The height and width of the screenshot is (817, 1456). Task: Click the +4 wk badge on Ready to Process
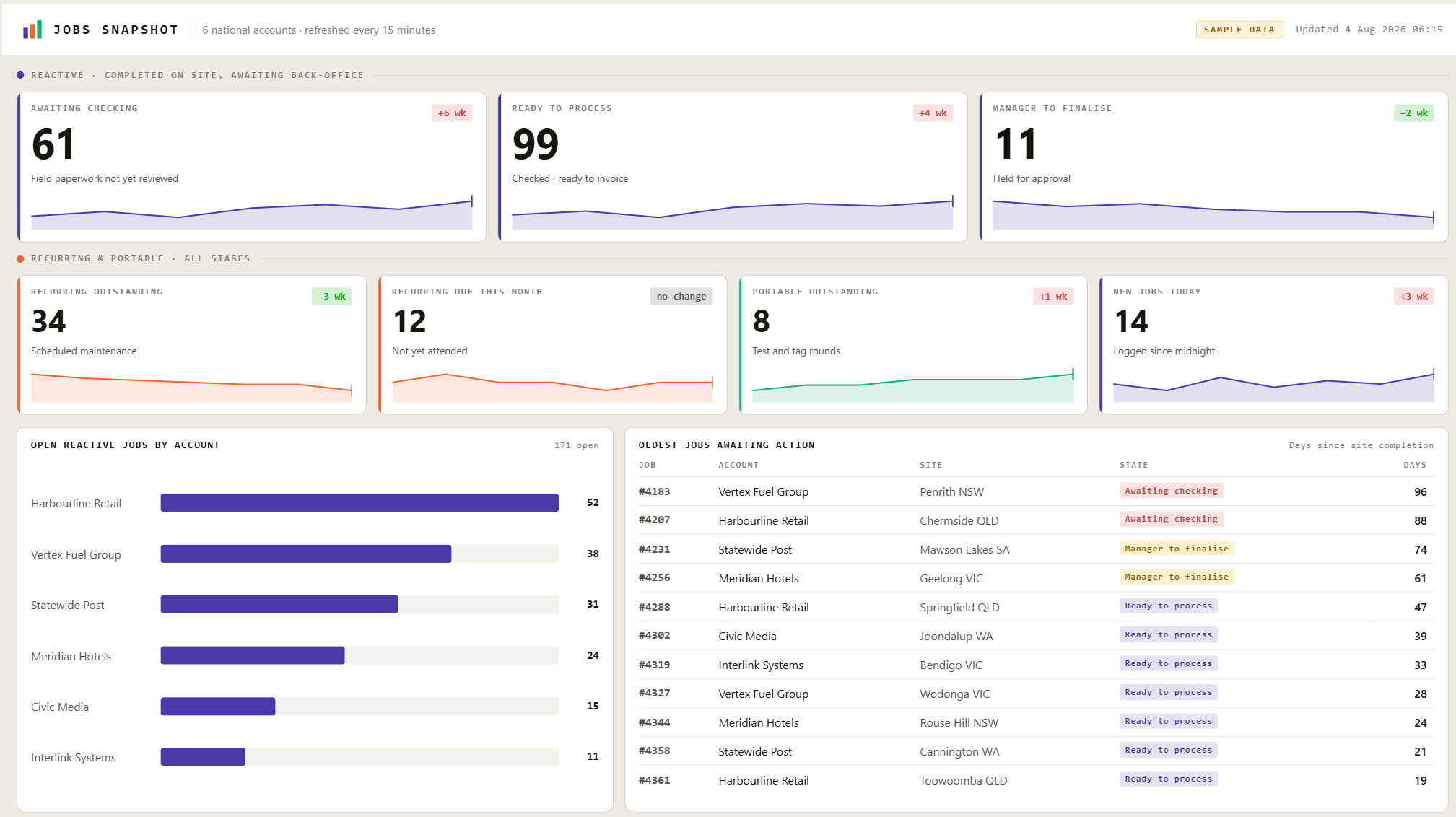click(933, 113)
